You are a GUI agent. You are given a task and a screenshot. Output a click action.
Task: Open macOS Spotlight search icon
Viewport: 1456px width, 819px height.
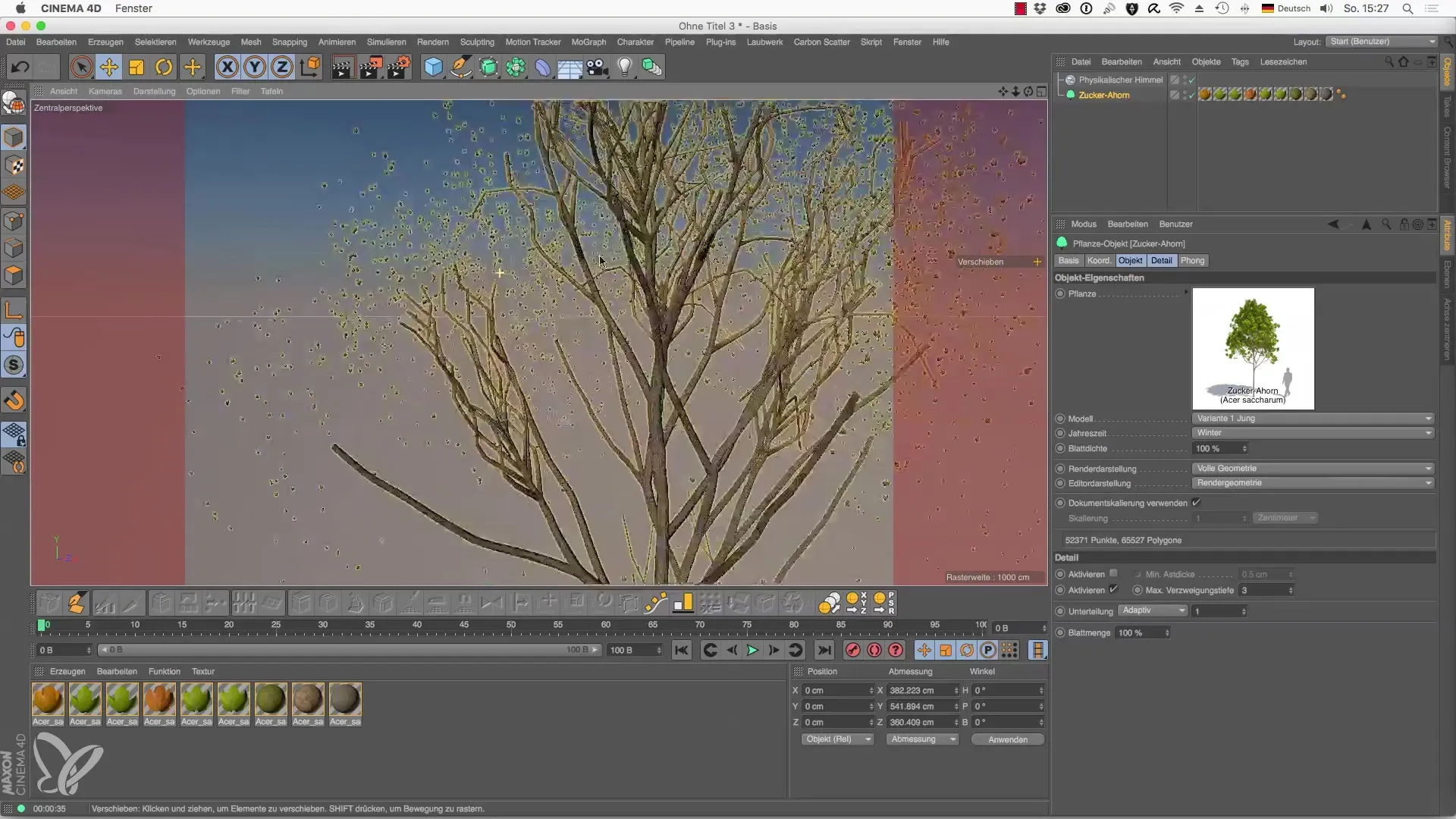point(1407,8)
